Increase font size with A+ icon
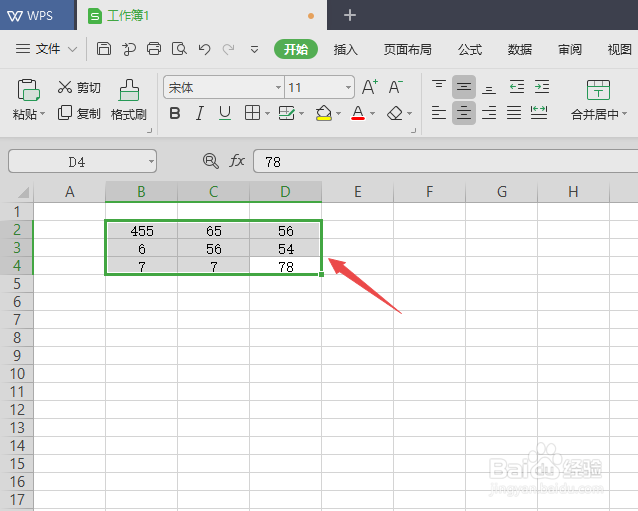638x511 pixels. (370, 87)
